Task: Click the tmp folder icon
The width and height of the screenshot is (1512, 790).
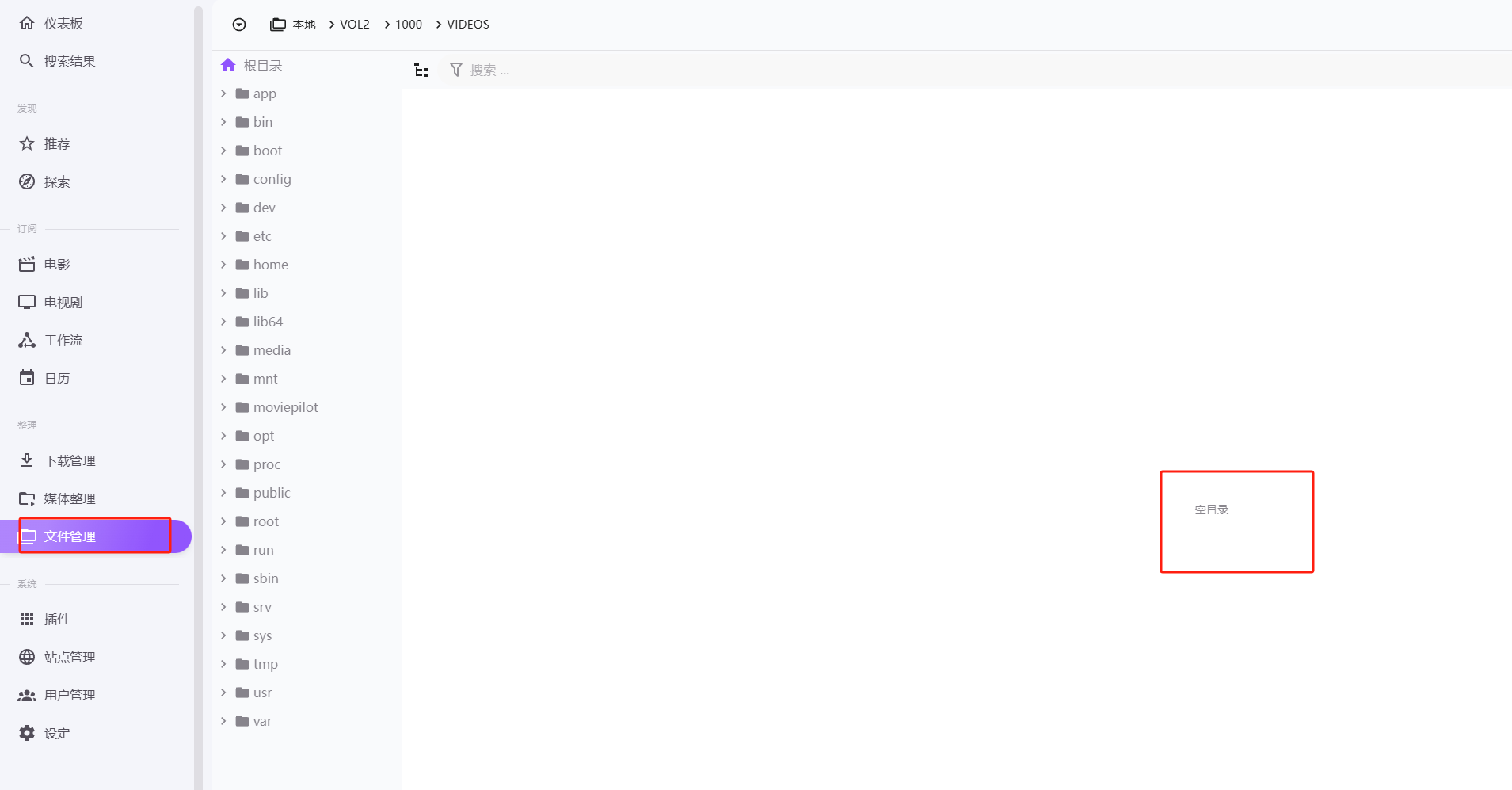Action: [x=242, y=664]
